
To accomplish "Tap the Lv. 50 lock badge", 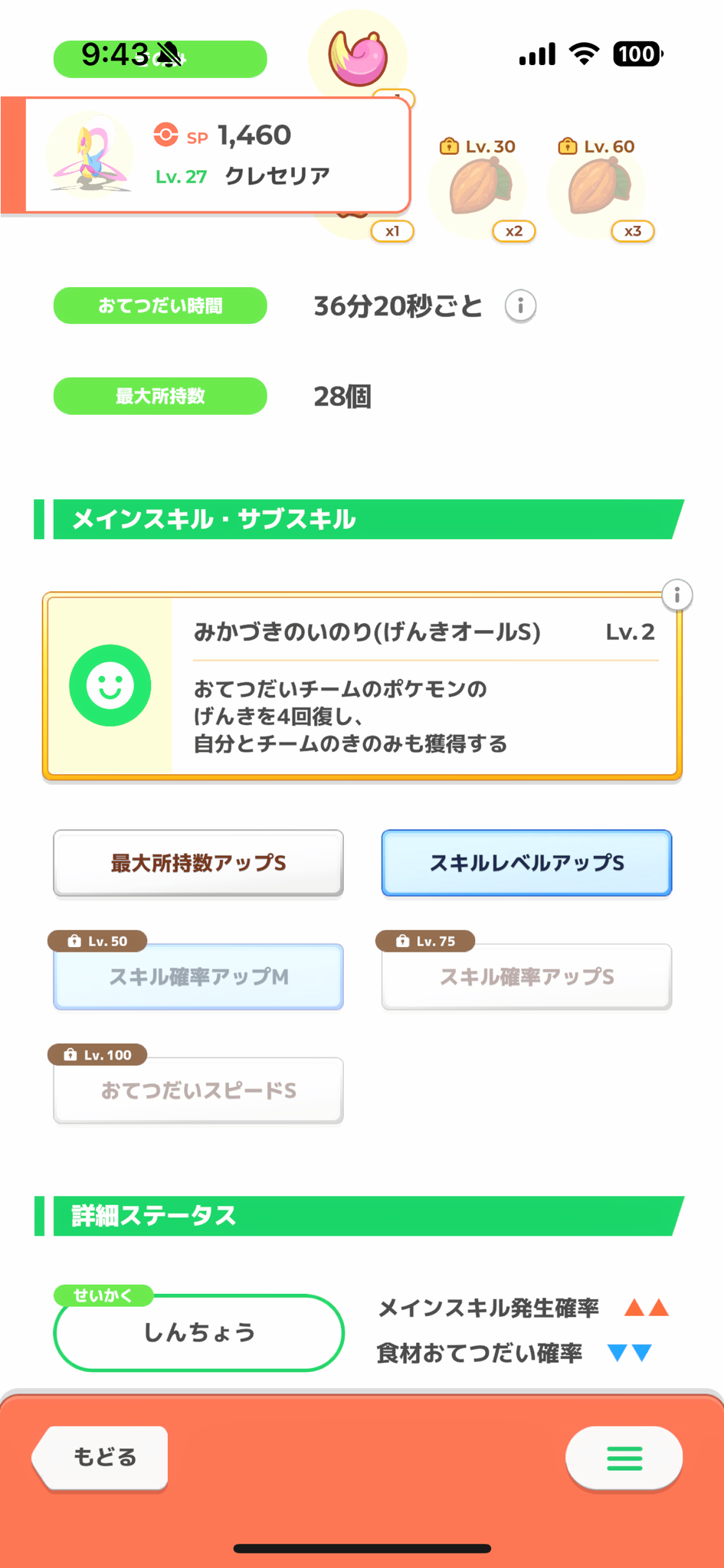I will pyautogui.click(x=97, y=941).
